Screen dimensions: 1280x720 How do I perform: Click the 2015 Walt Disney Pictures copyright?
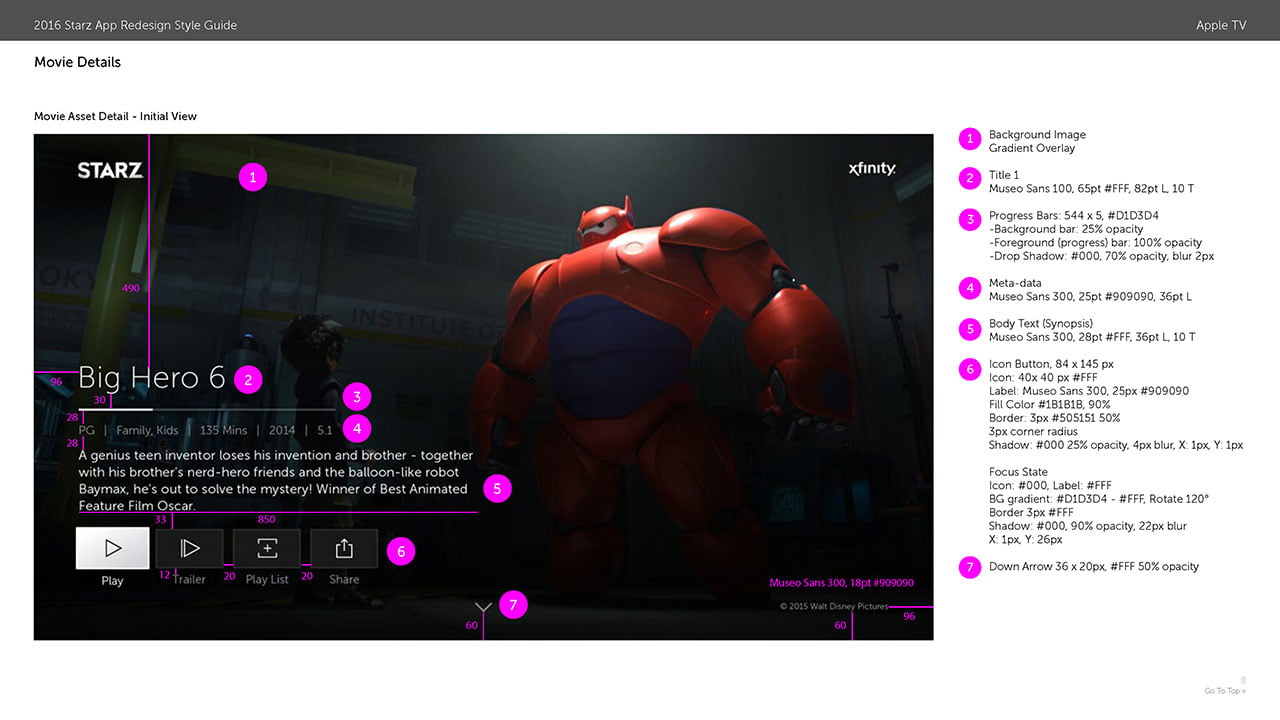pyautogui.click(x=834, y=606)
